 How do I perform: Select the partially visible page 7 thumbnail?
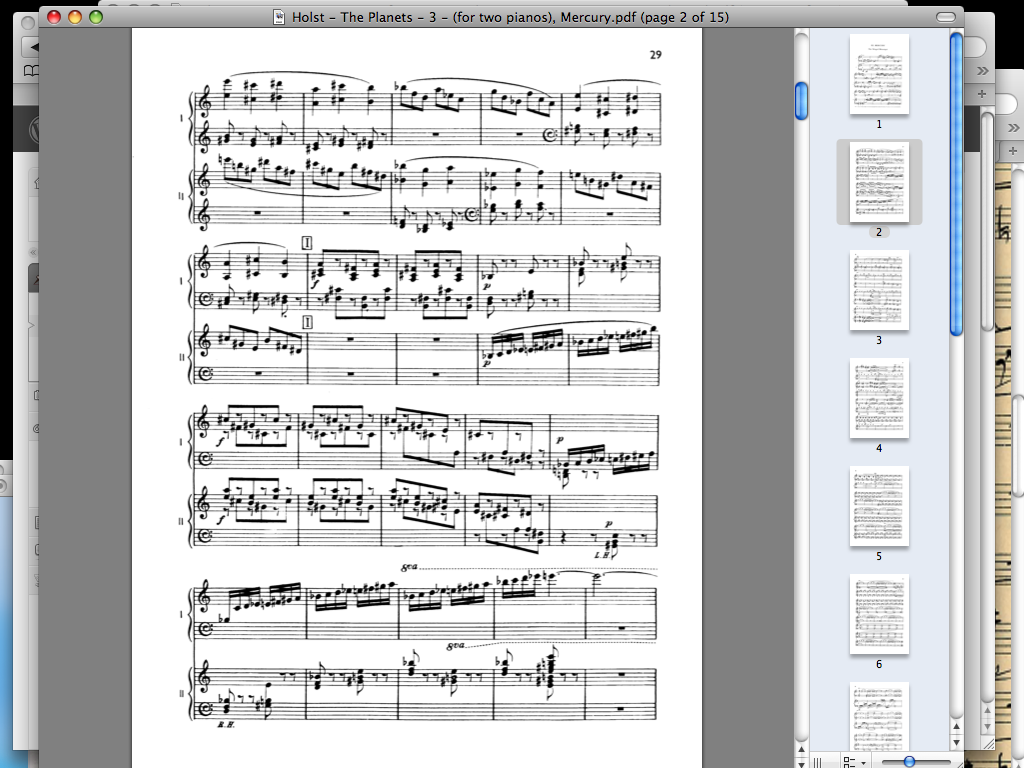coord(879,716)
